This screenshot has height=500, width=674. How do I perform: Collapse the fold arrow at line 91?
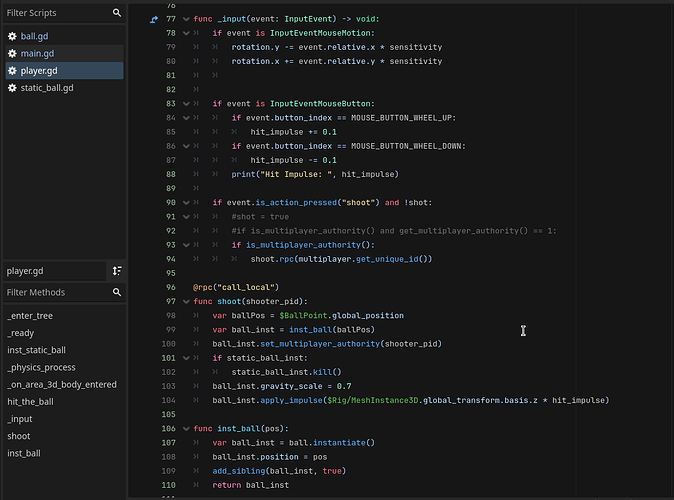(186, 217)
